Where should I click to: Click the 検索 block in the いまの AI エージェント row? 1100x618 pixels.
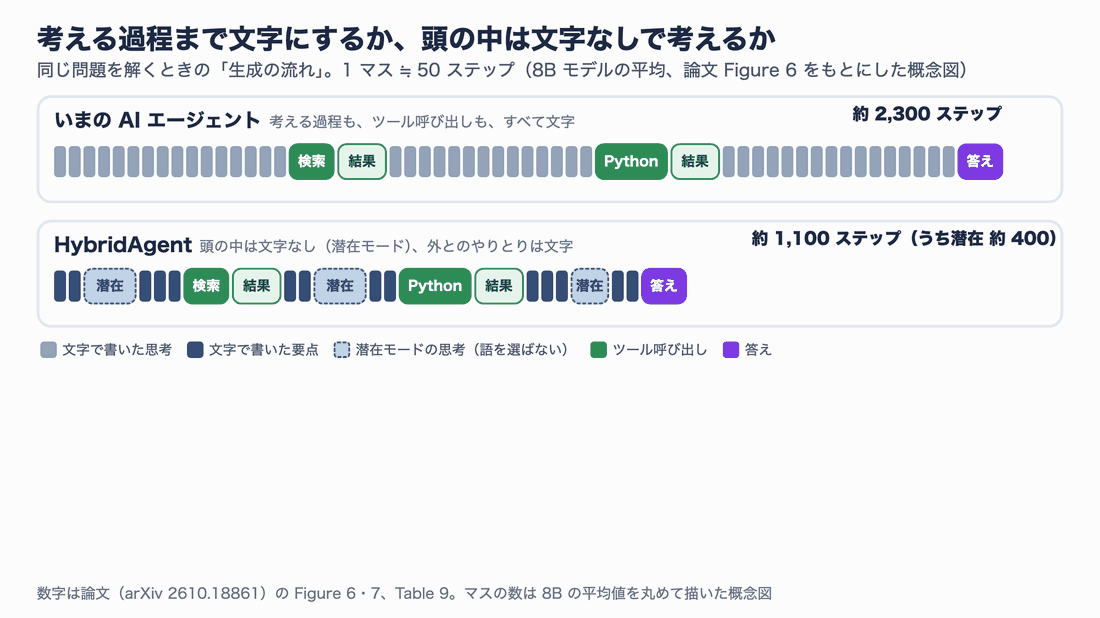pyautogui.click(x=311, y=161)
